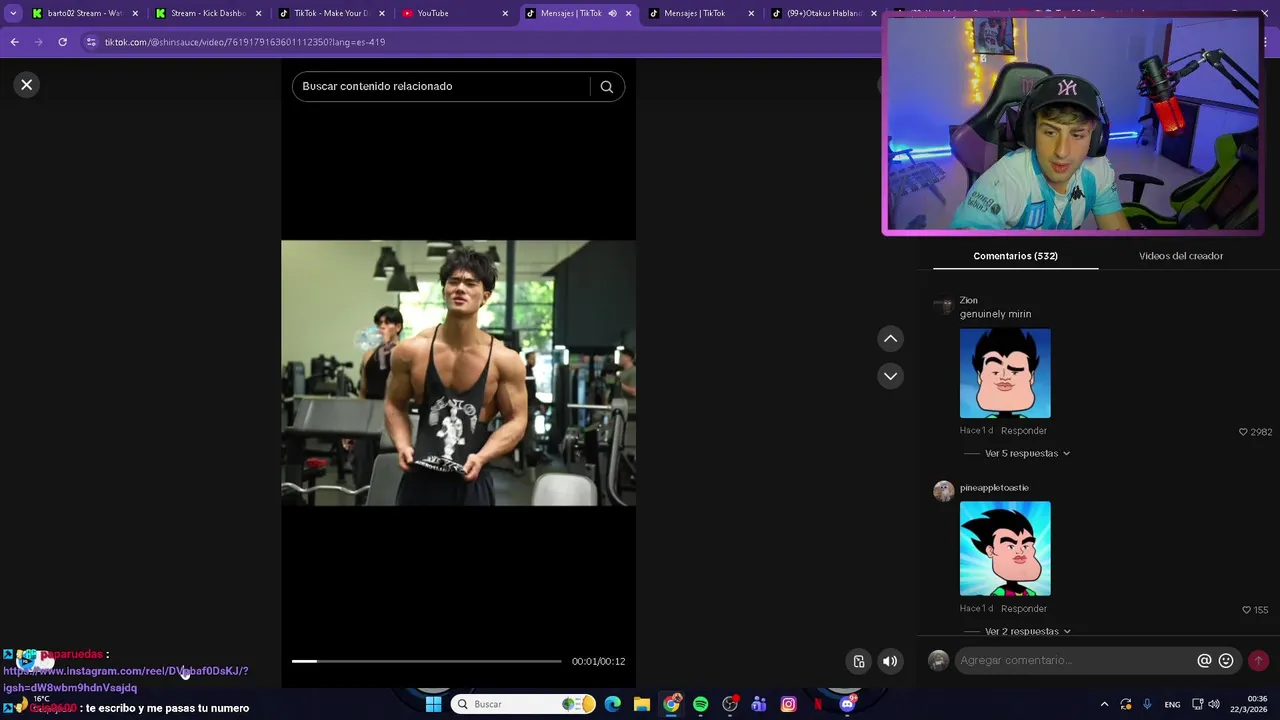Open the browser tab list dropdown
The height and width of the screenshot is (720, 1280).
[x=13, y=13]
